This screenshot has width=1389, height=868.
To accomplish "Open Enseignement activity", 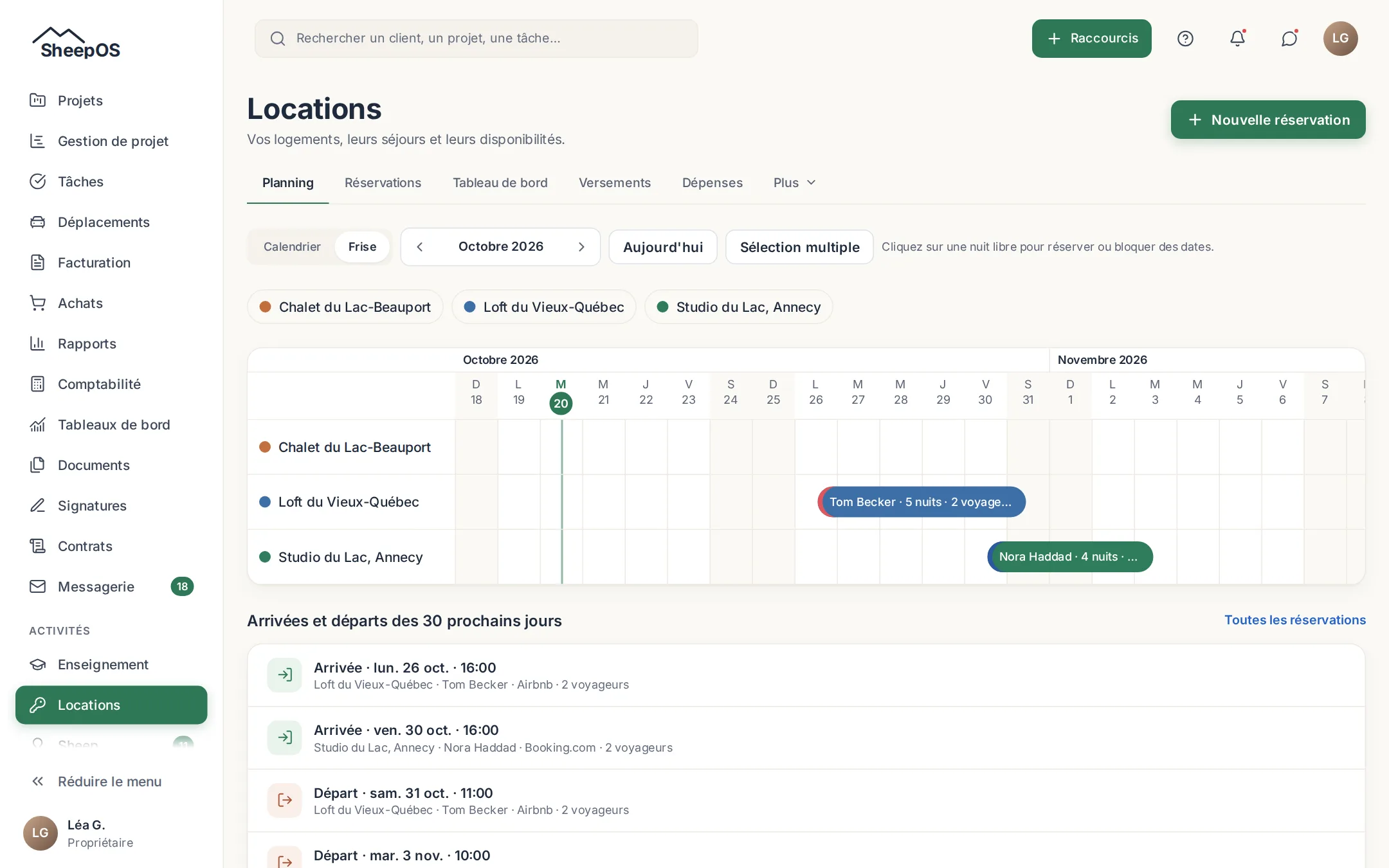I will pyautogui.click(x=111, y=664).
